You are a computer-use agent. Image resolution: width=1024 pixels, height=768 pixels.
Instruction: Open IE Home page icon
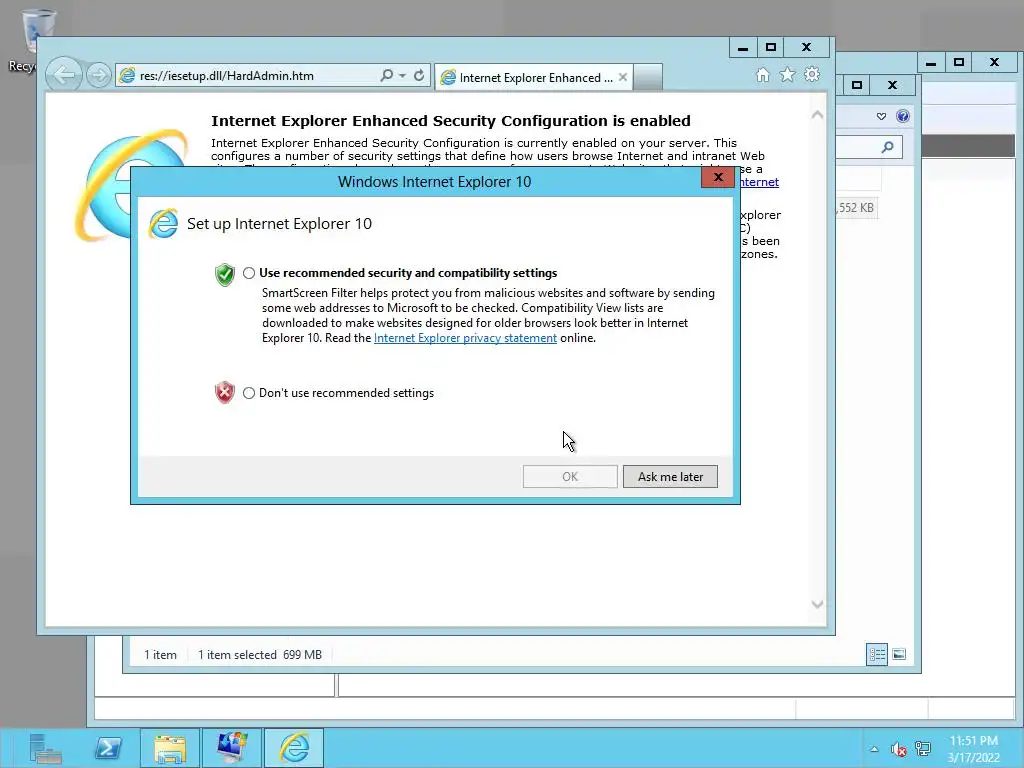(x=762, y=75)
